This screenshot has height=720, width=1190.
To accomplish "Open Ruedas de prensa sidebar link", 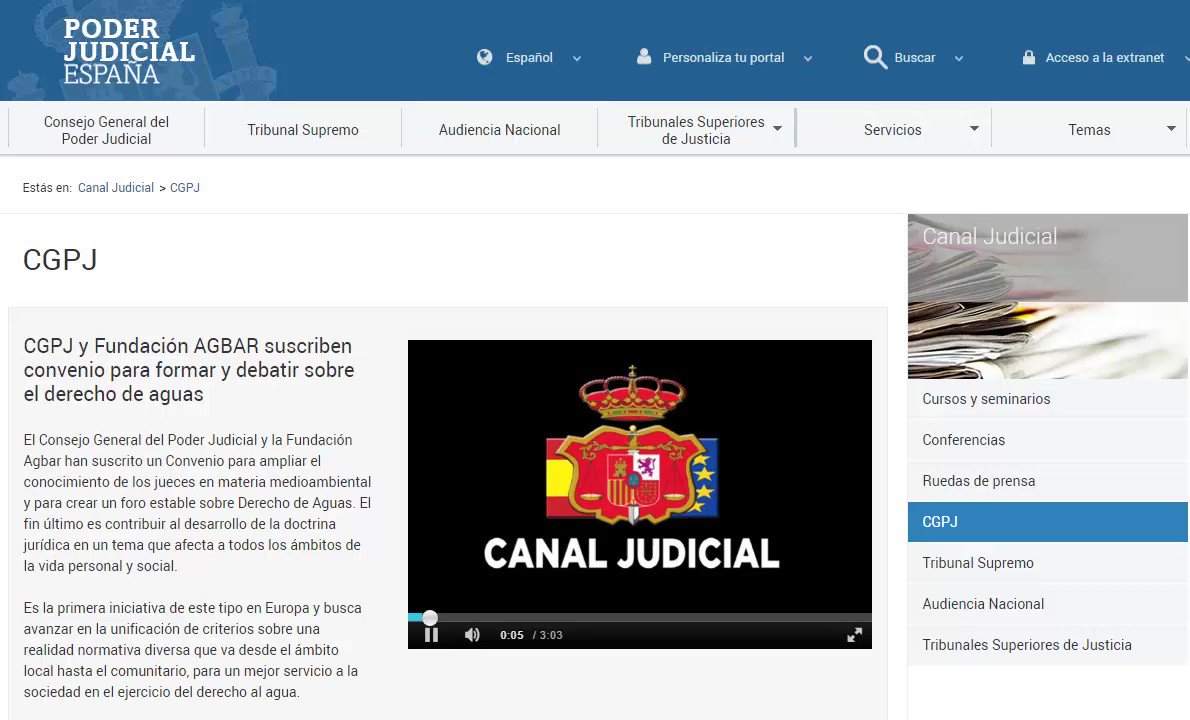I will (1047, 481).
